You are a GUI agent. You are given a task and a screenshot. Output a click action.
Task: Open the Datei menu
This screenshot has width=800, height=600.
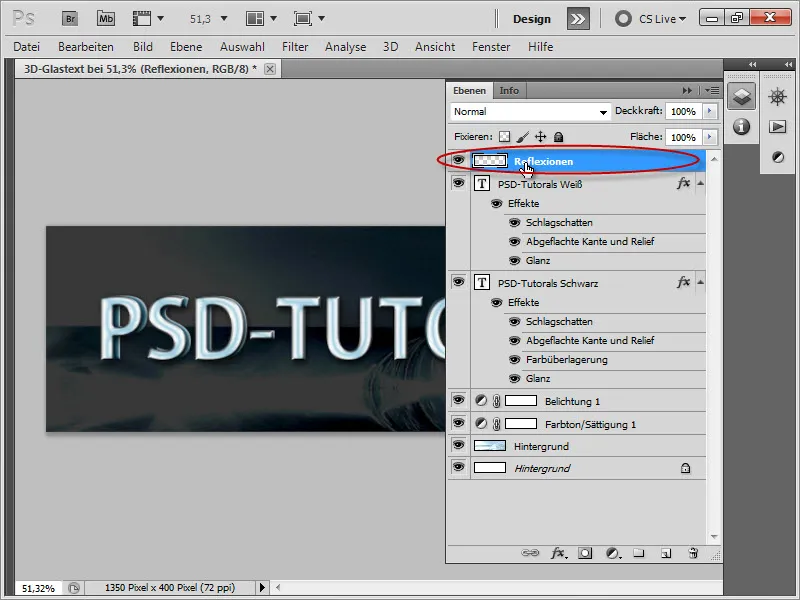pos(27,47)
